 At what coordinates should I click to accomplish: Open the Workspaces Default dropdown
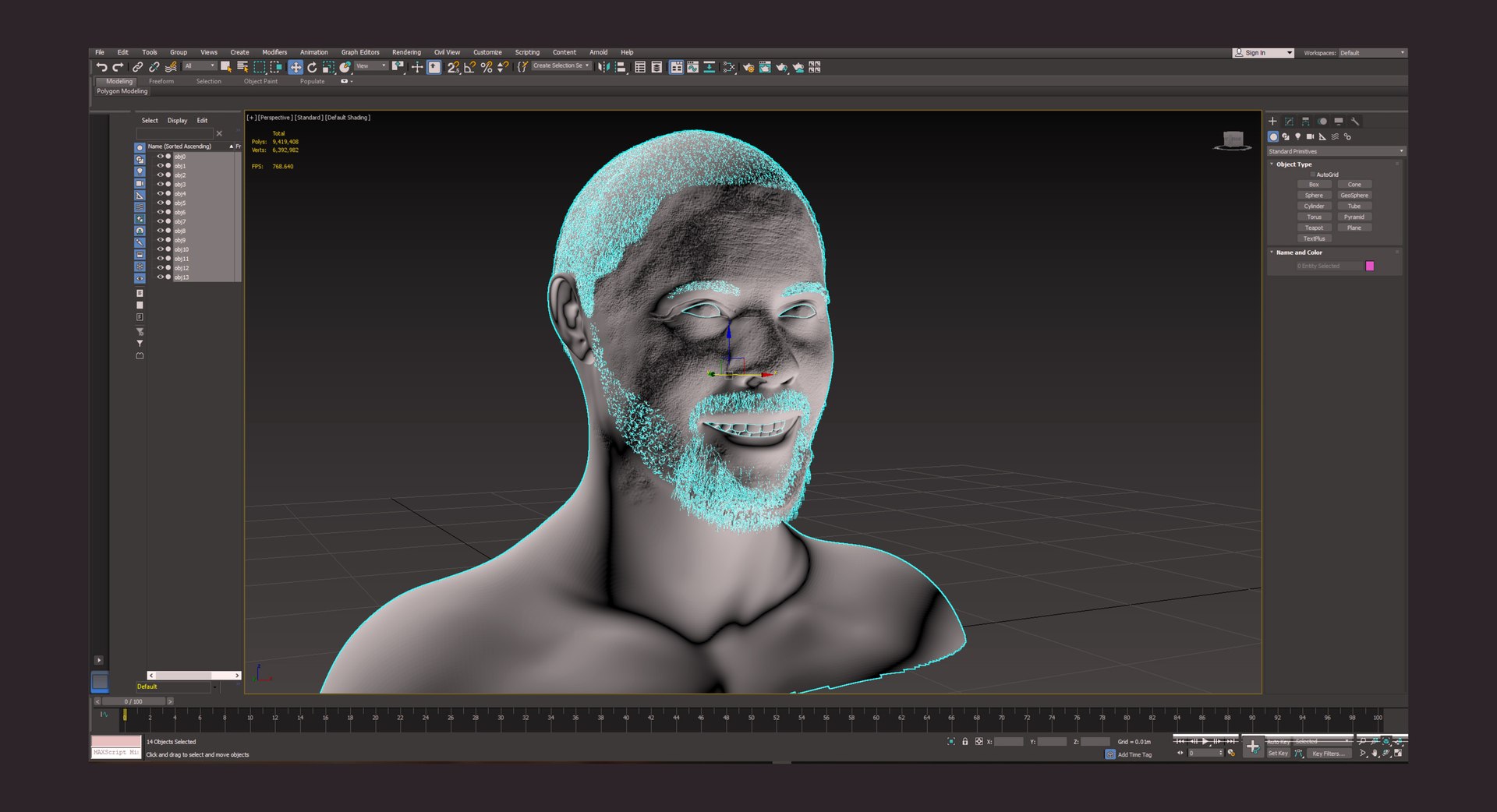point(1372,53)
